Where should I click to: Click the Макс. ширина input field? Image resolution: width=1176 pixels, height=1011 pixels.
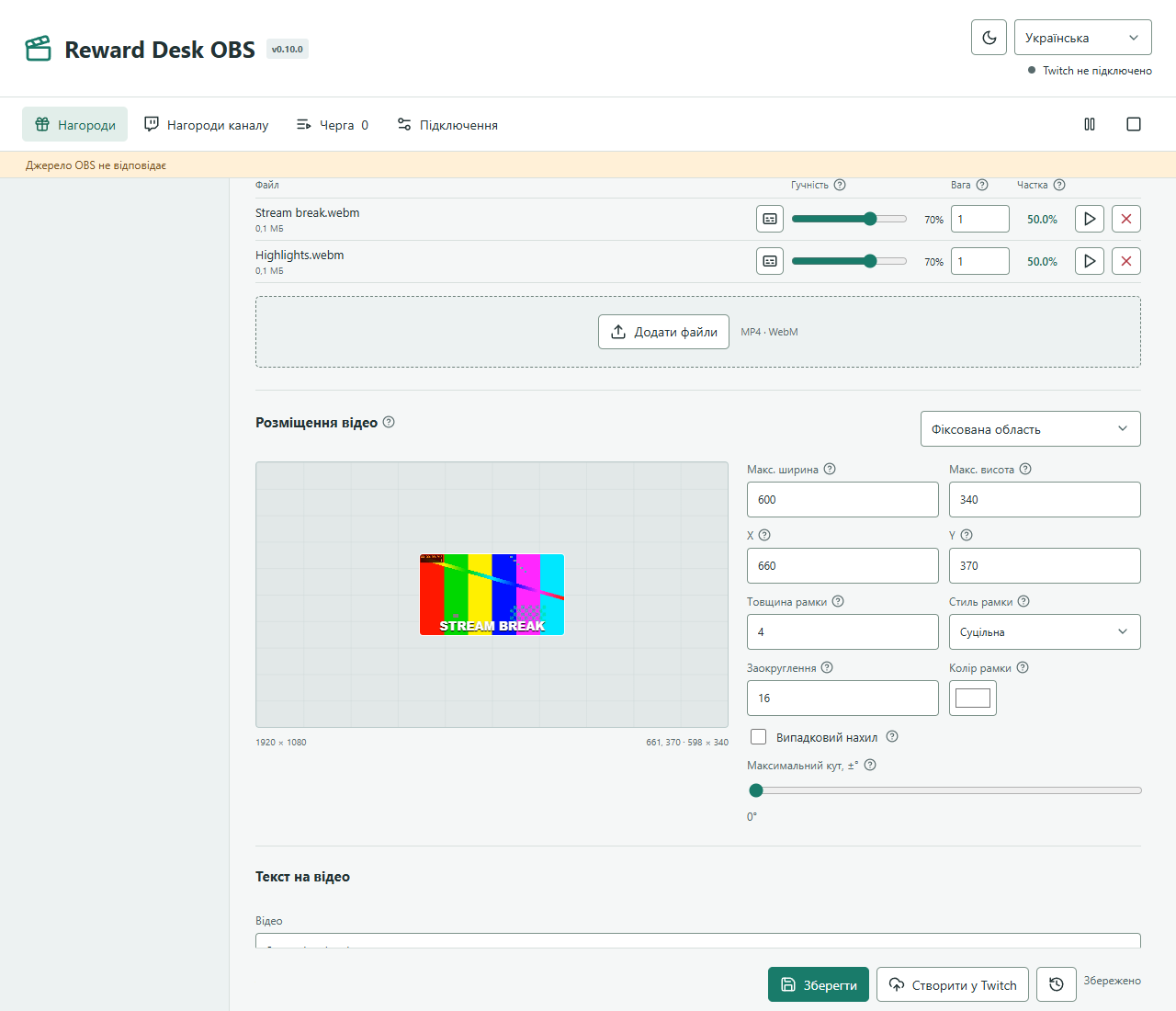coord(842,499)
